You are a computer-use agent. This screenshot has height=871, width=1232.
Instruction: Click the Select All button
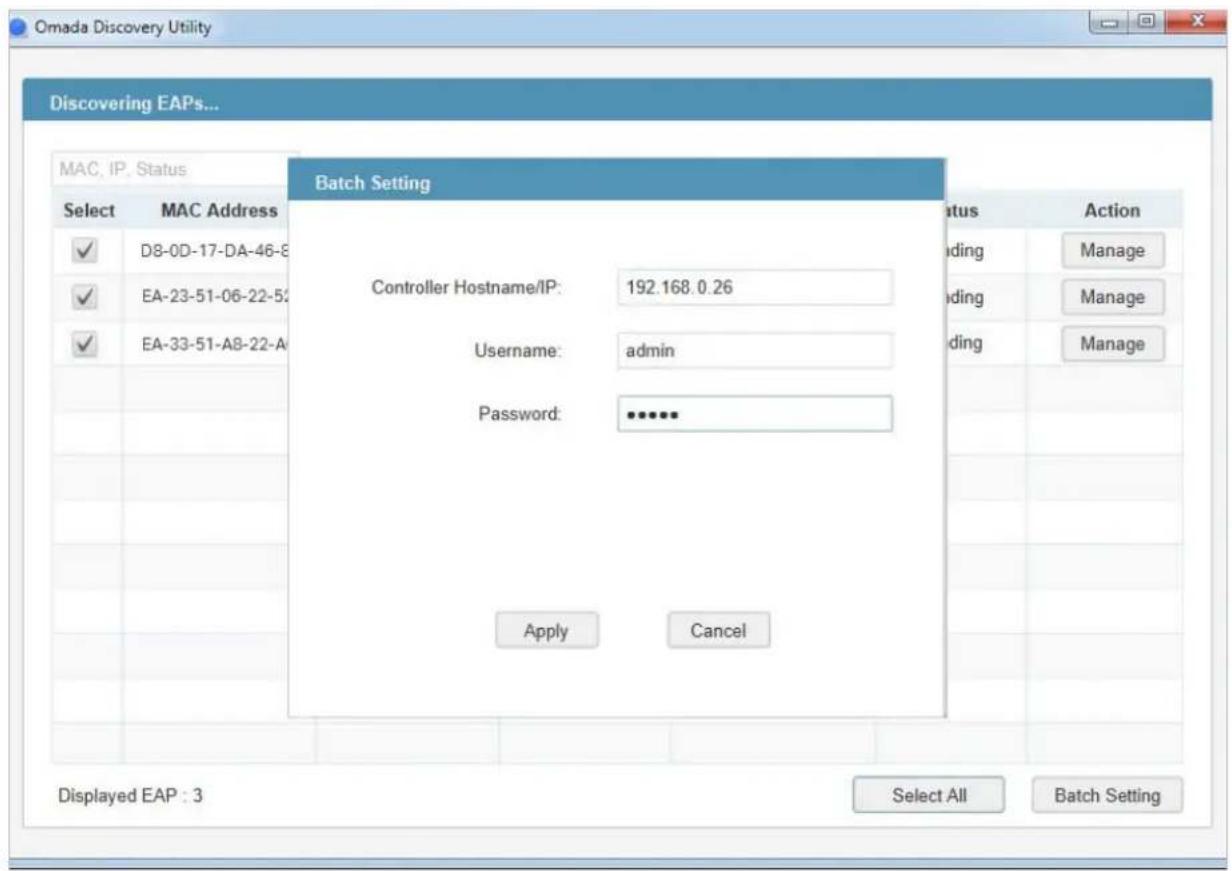point(929,796)
